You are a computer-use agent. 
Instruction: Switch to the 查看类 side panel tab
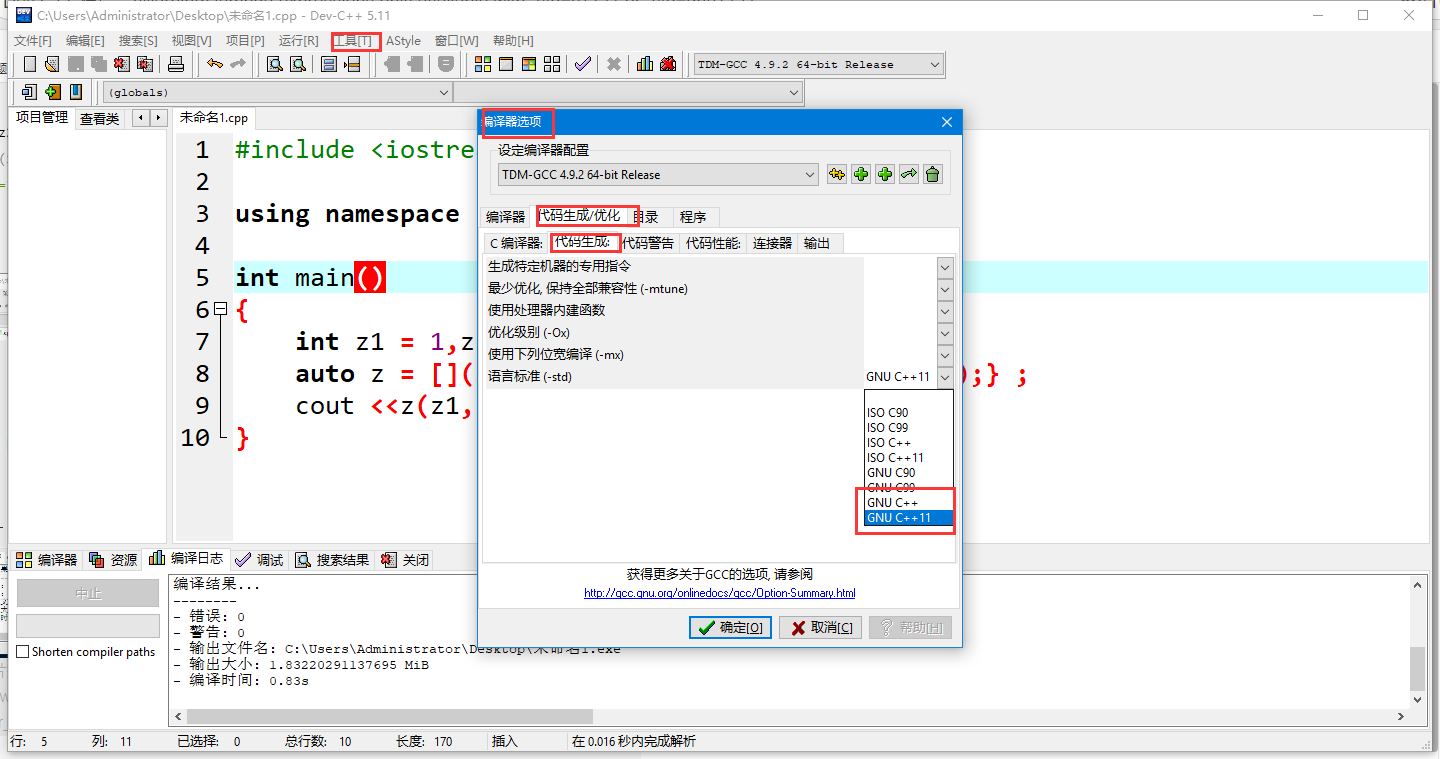[99, 118]
